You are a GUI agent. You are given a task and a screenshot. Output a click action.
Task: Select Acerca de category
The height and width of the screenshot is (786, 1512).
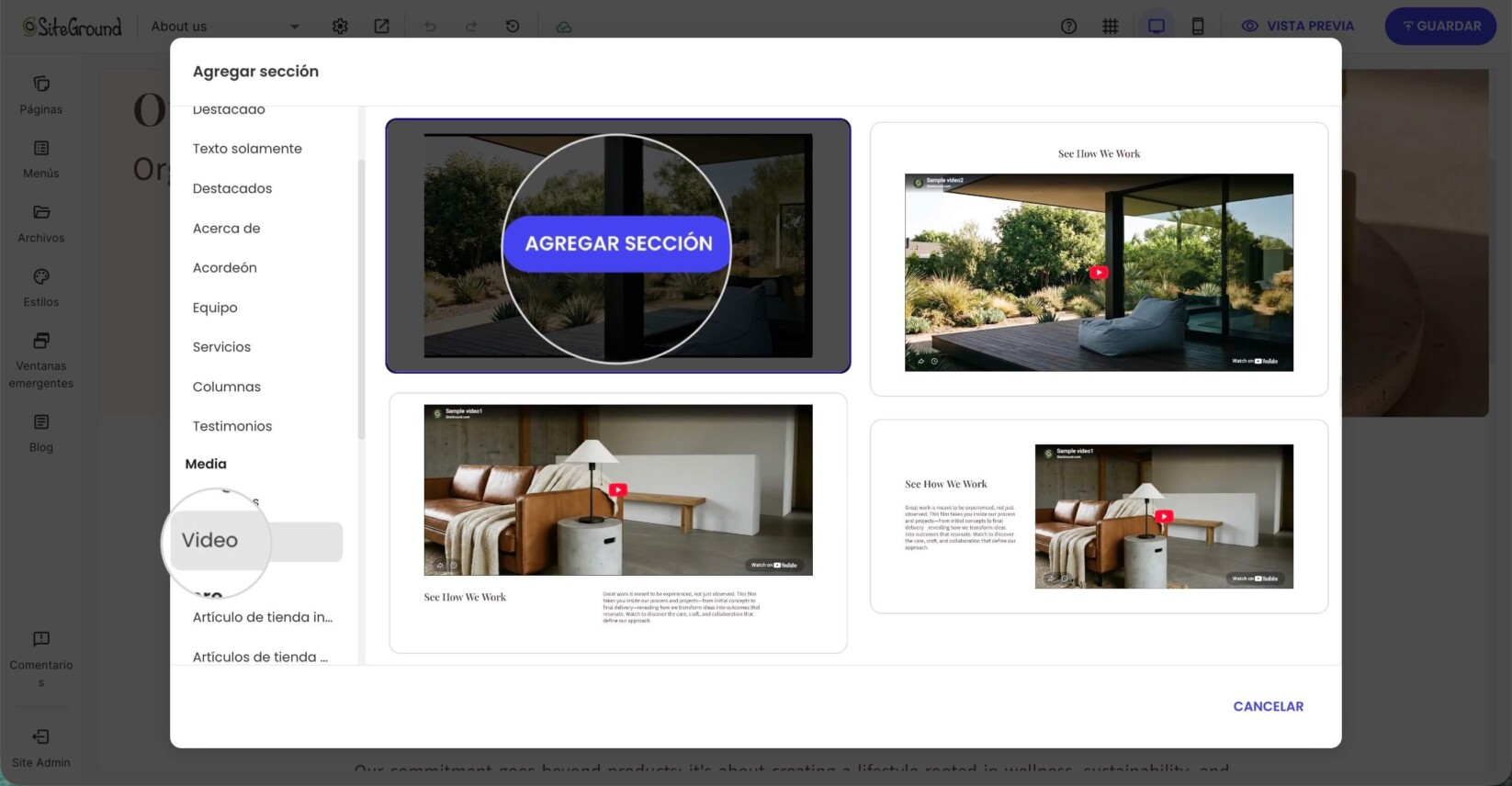[226, 229]
